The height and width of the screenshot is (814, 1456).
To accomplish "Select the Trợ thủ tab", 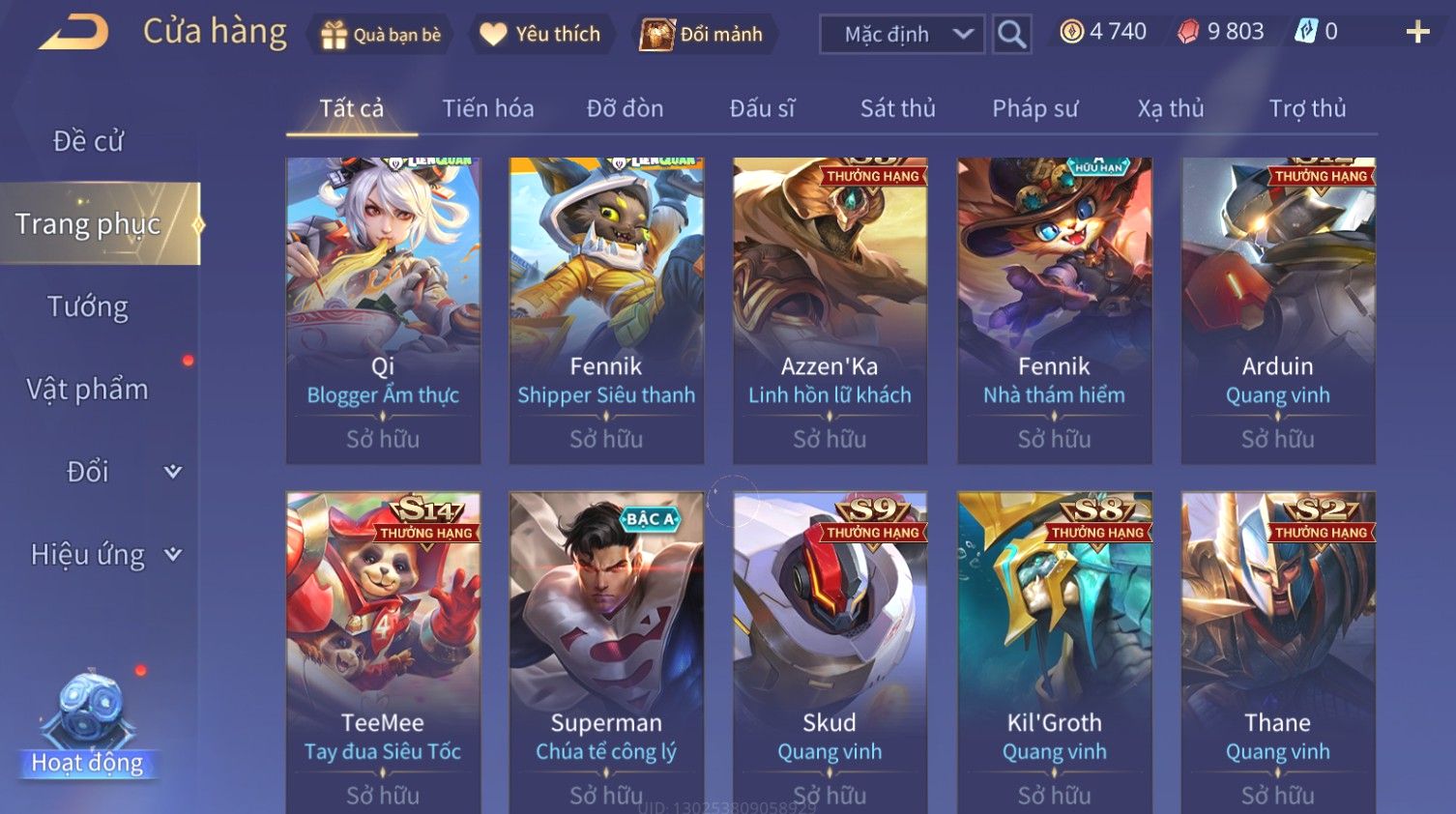I will pyautogui.click(x=1307, y=108).
